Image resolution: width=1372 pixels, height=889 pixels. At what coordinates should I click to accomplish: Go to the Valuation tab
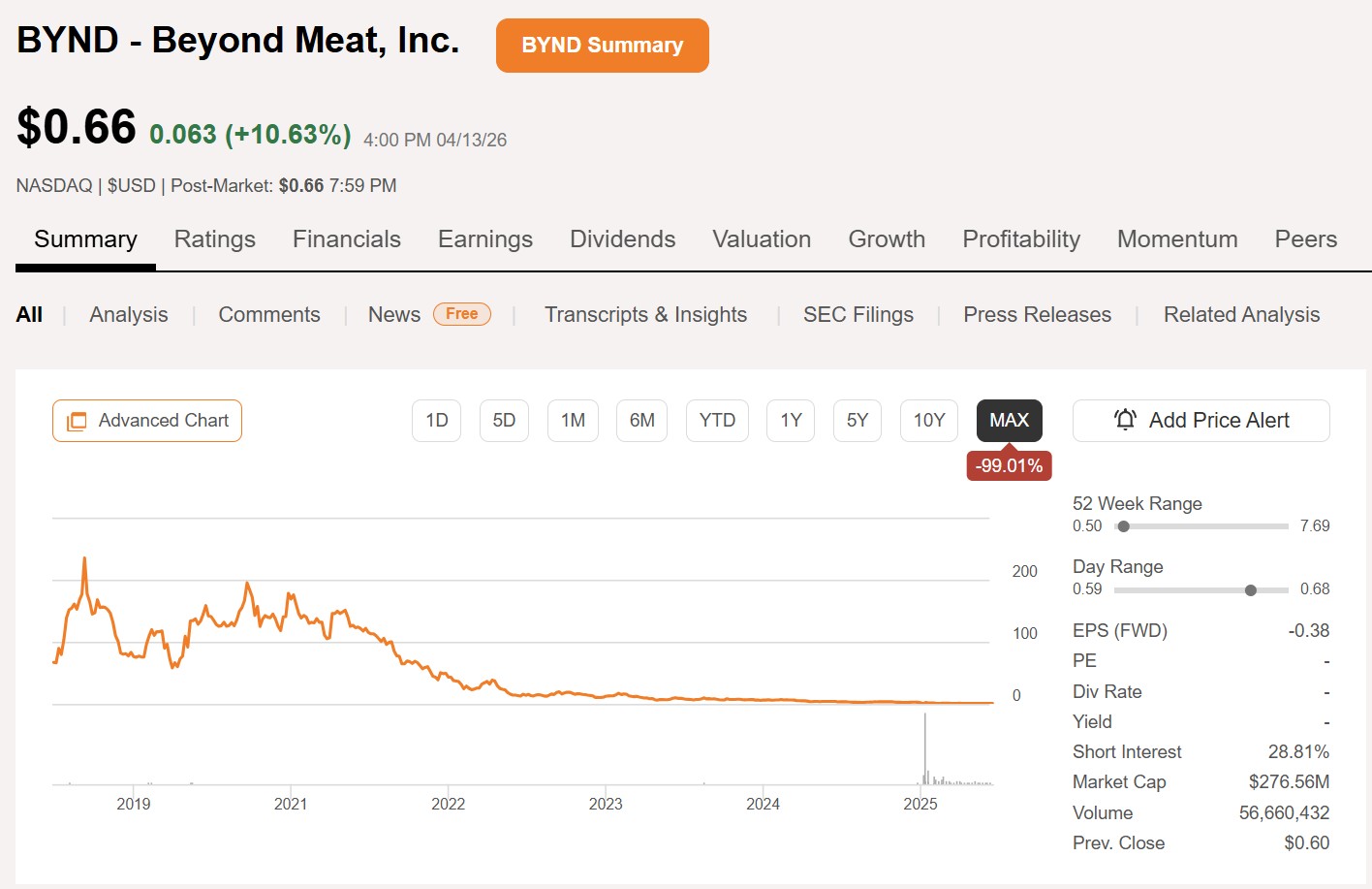click(762, 239)
